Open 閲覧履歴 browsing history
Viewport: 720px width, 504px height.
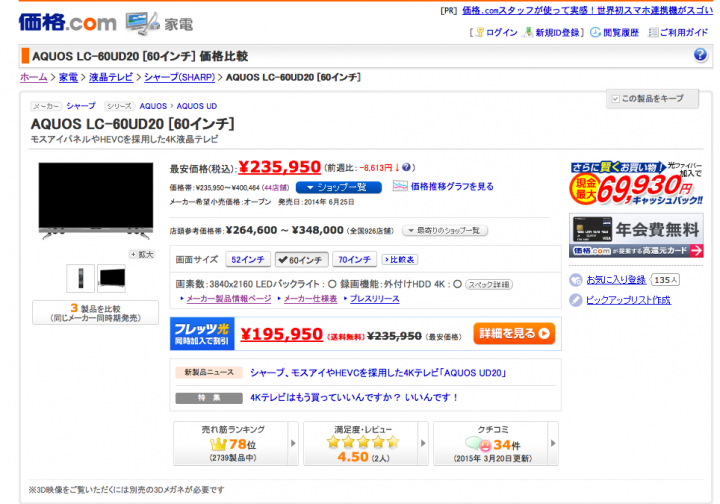(621, 33)
